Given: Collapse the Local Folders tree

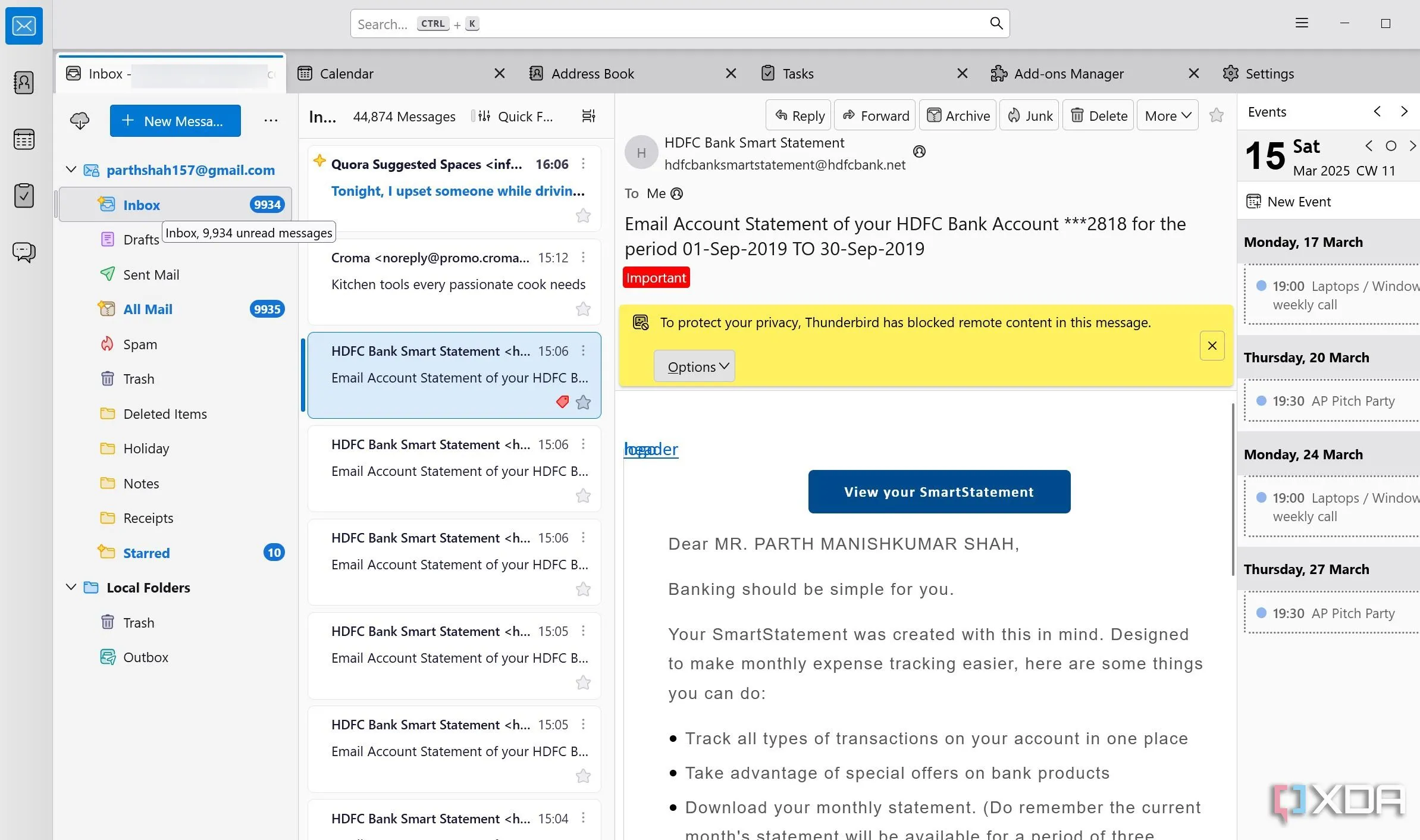Looking at the screenshot, I should pos(71,587).
